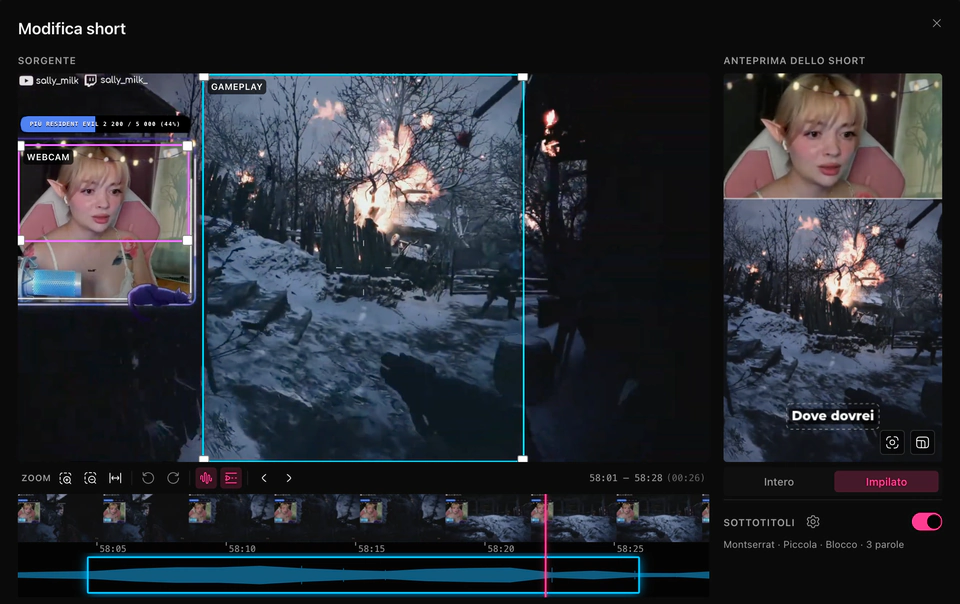Toggle the transcript track button
Image resolution: width=960 pixels, height=604 pixels.
[x=231, y=478]
